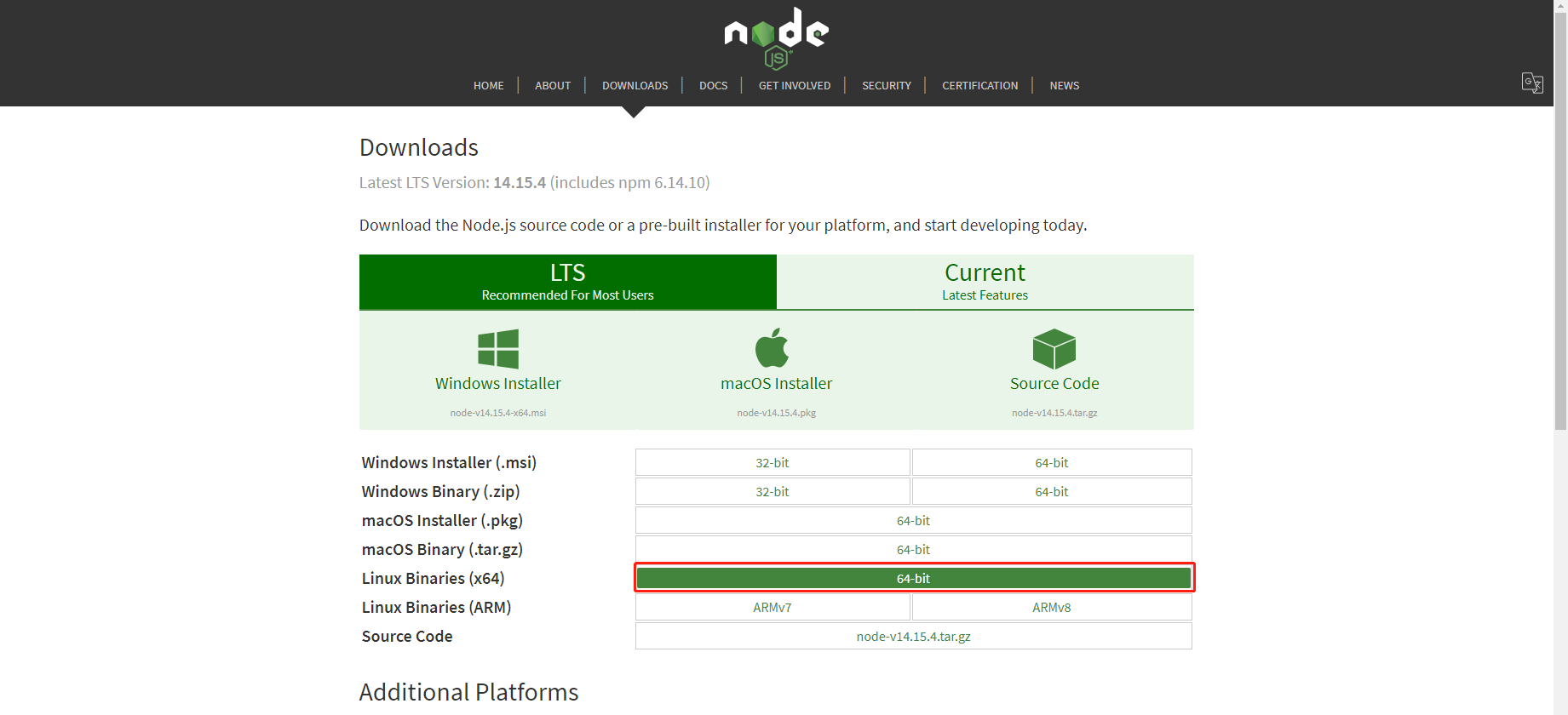Open the NEWS page
Screen dimensions: 1568x715
1065,85
